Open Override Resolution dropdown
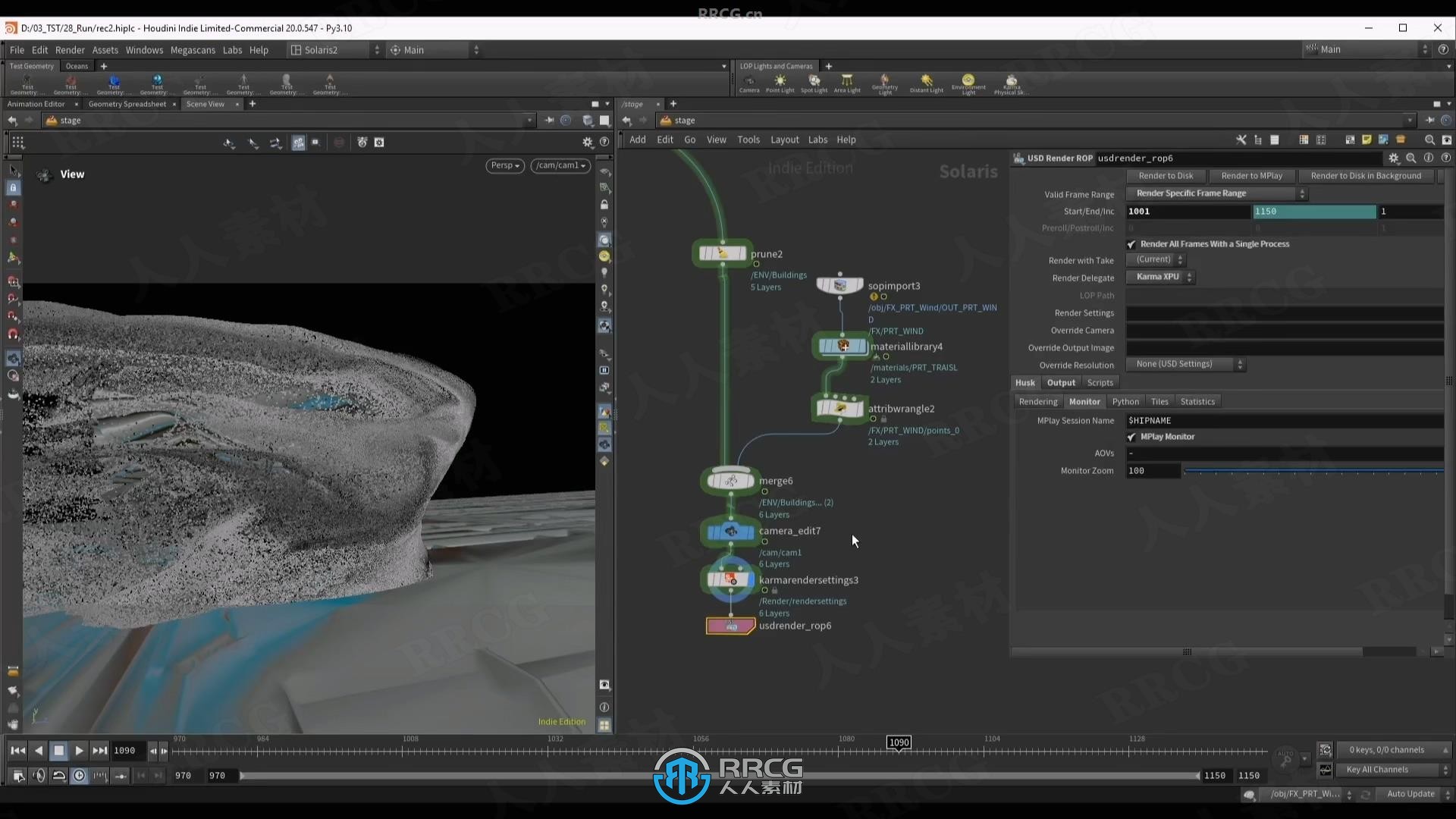Image resolution: width=1456 pixels, height=819 pixels. point(1186,364)
